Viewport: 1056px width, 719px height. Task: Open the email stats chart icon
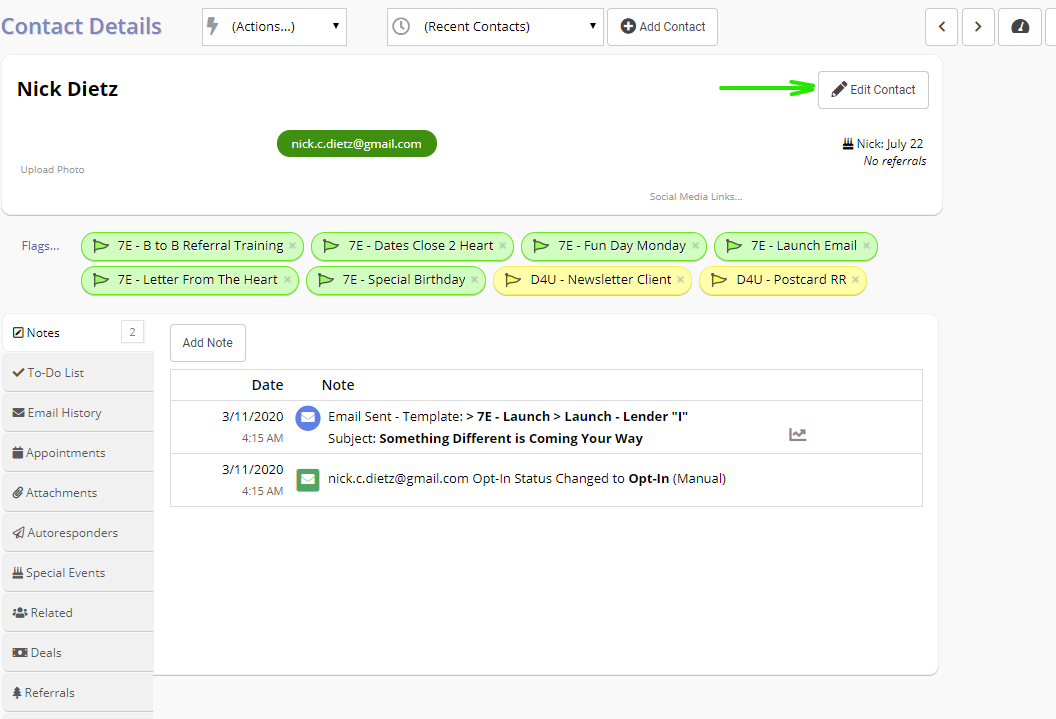point(797,434)
